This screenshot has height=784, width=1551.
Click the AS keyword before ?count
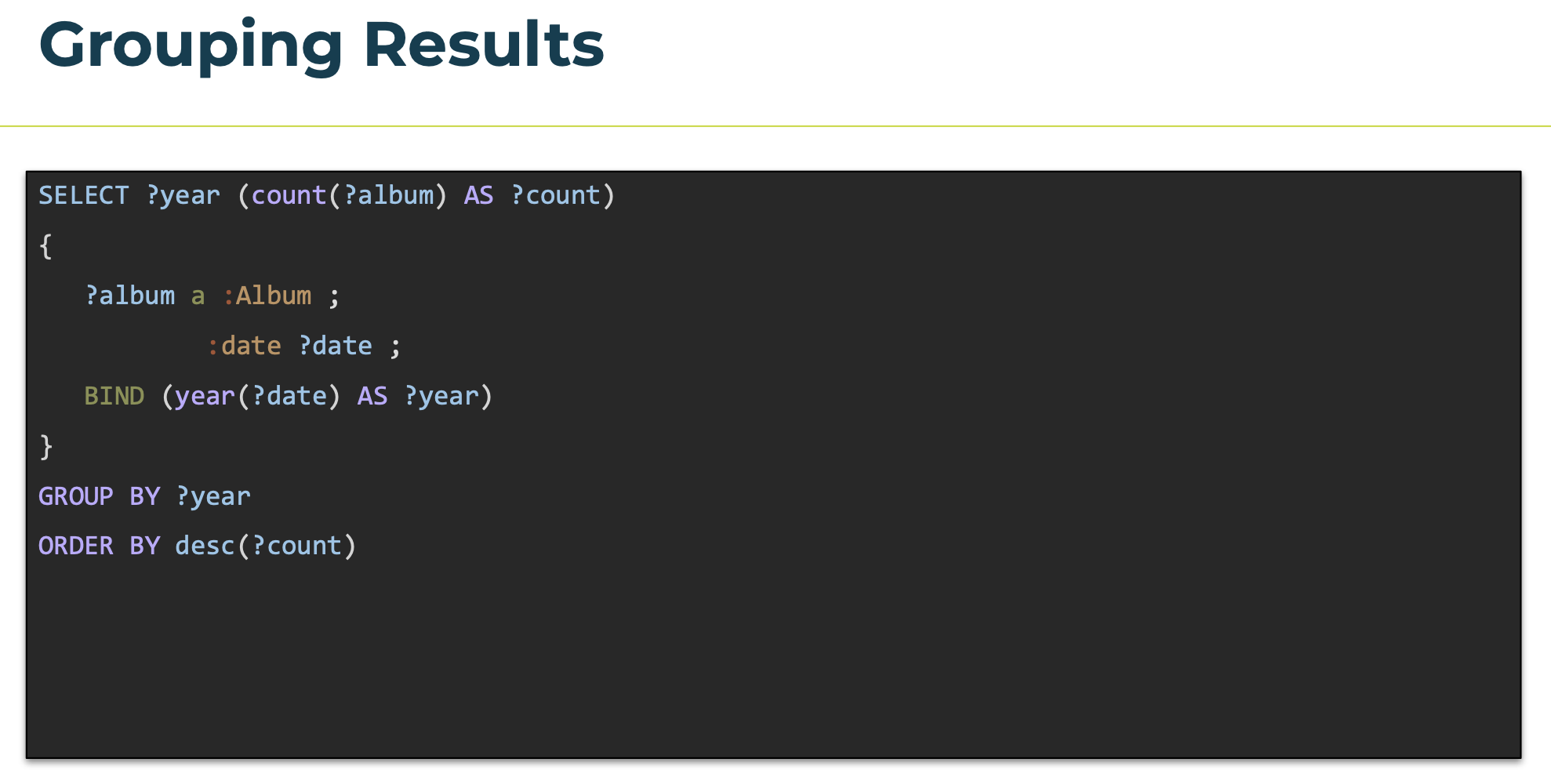[479, 195]
